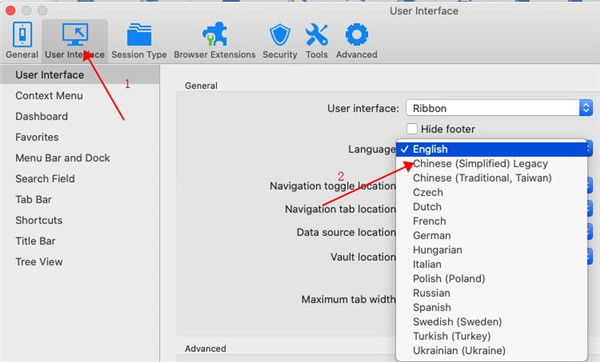This screenshot has height=362, width=600.
Task: Choose Turkish (Turkey) language option
Action: click(492, 336)
